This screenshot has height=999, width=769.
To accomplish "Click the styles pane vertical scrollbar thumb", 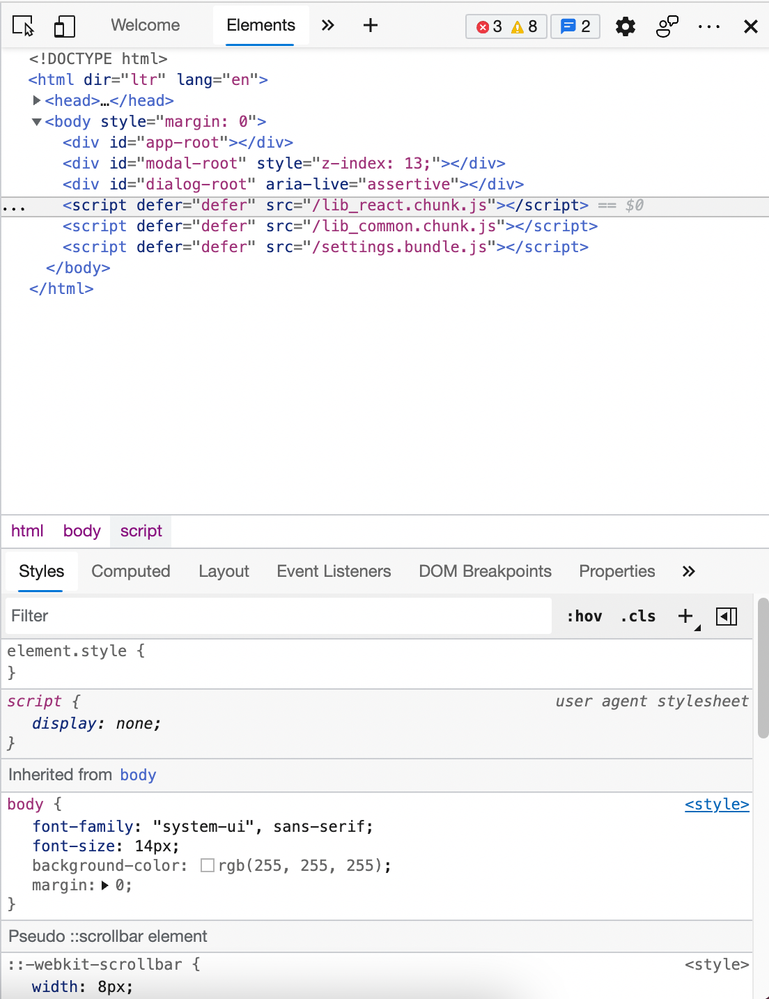I will click(x=763, y=668).
